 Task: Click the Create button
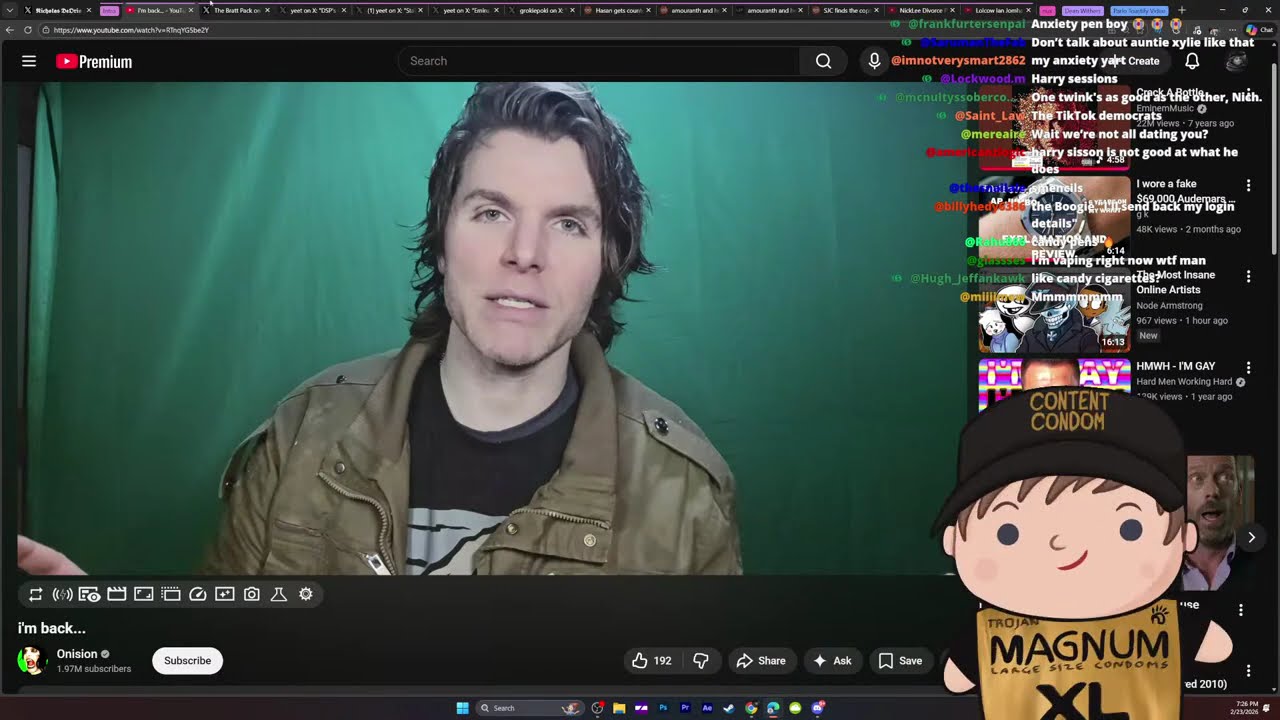(1136, 61)
